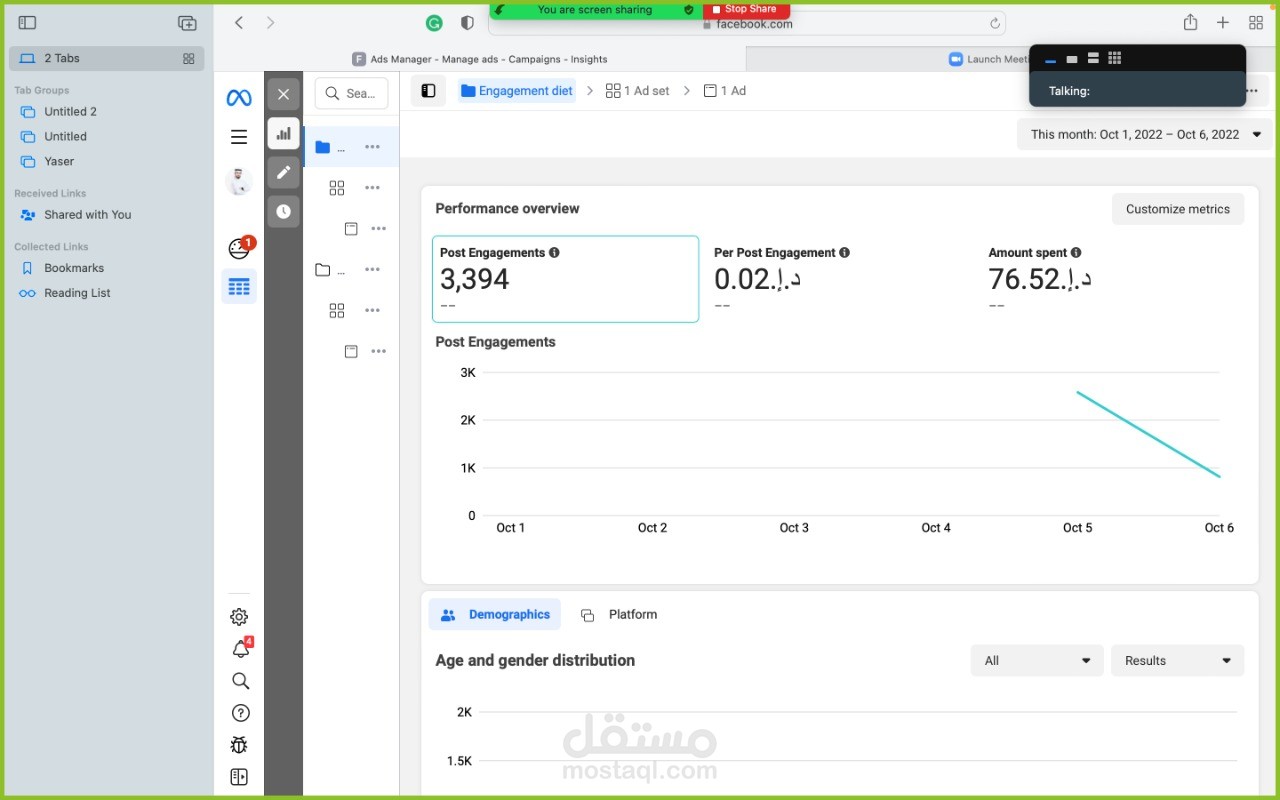Click the Engagement diet breadcrumb
The height and width of the screenshot is (800, 1280).
pyautogui.click(x=517, y=91)
